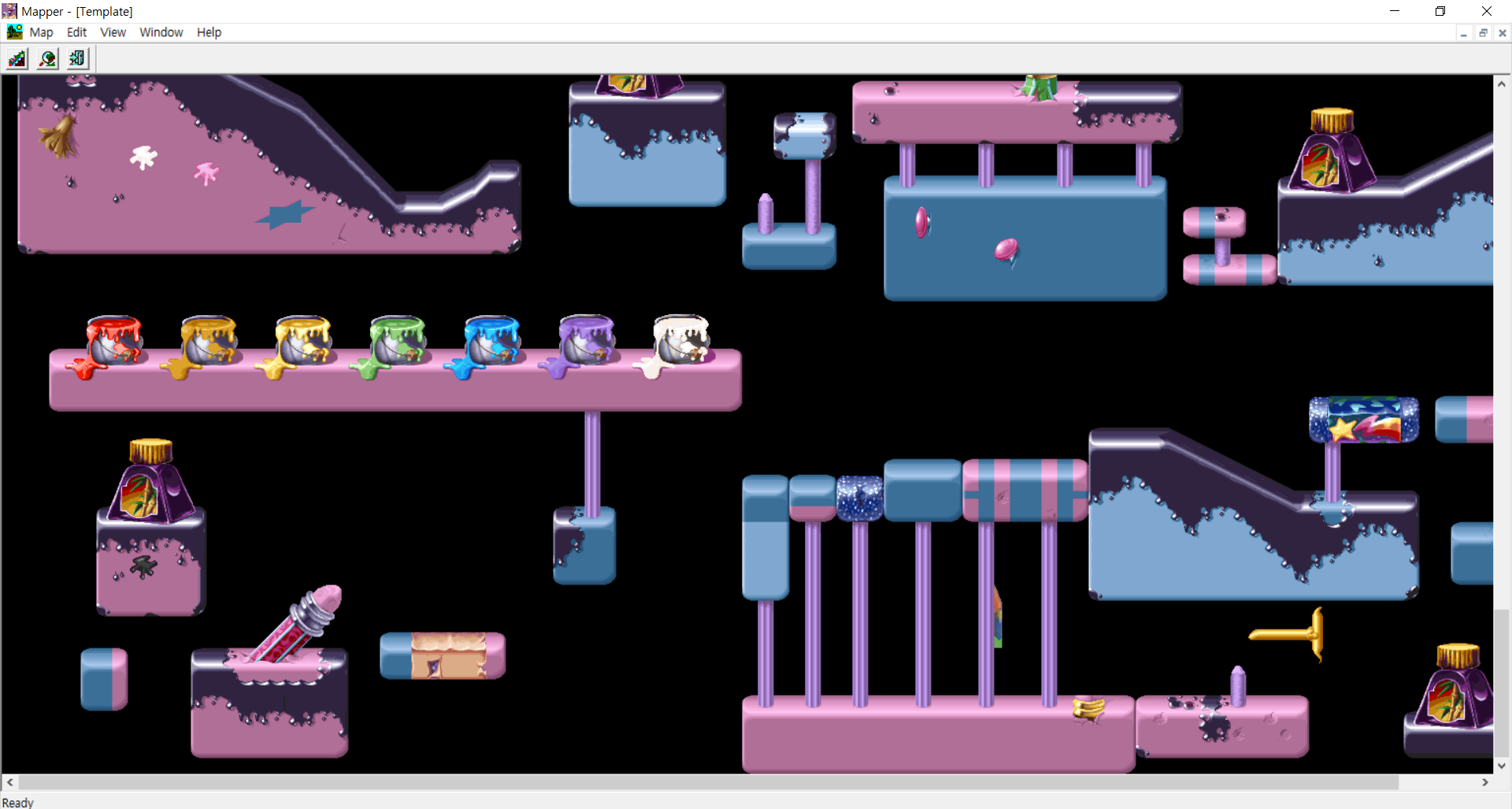The width and height of the screenshot is (1512, 809).
Task: Click the horizontal scrollbar left arrow
Action: (x=10, y=782)
